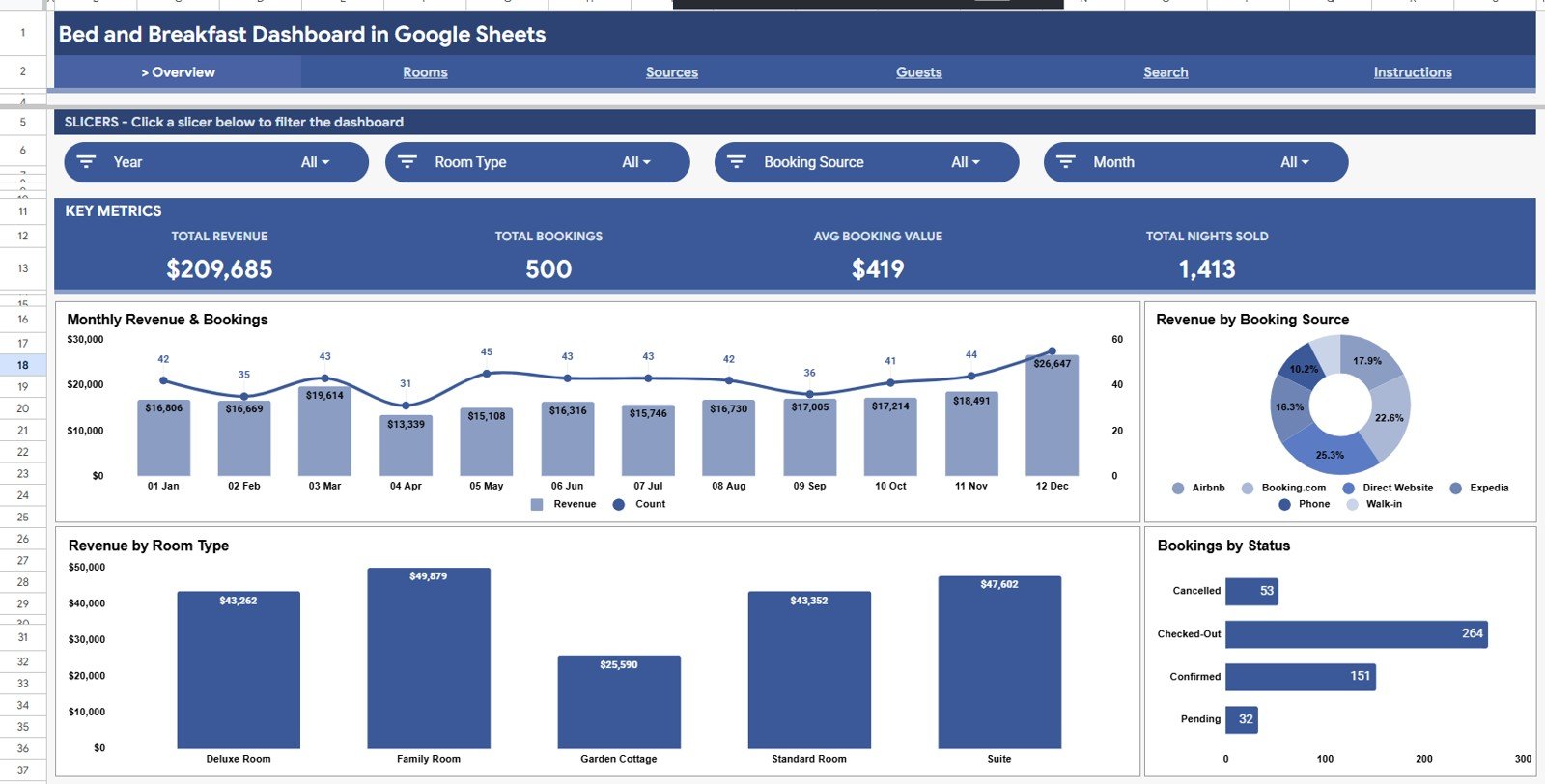The image size is (1545, 784).
Task: Click the 09 Sep revenue bar
Action: 809,437
